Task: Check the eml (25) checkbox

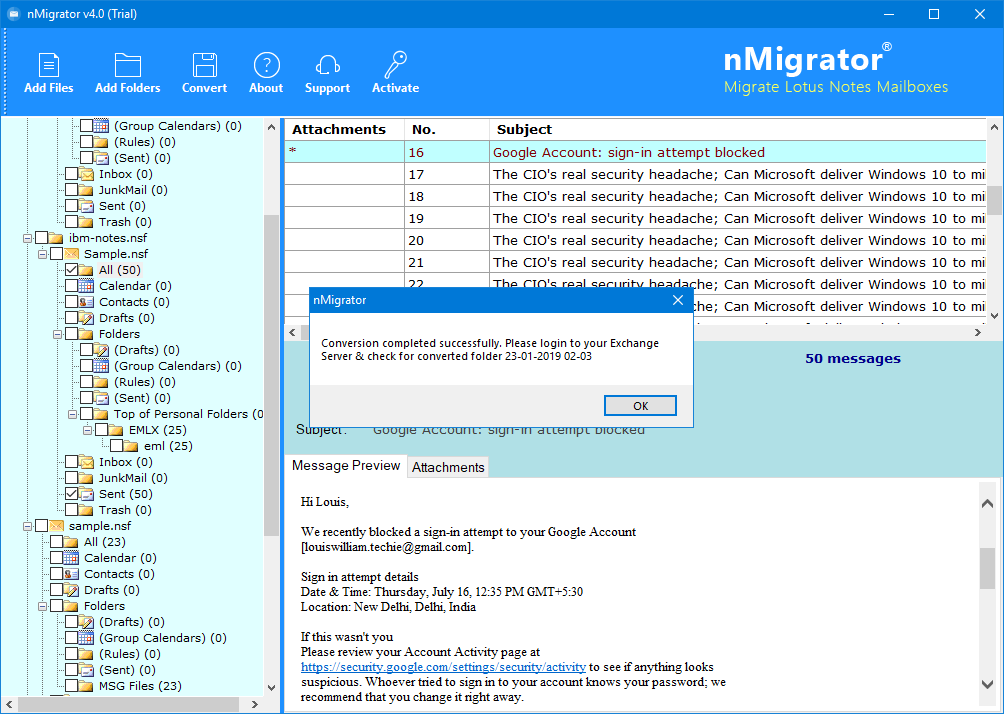Action: (117, 446)
